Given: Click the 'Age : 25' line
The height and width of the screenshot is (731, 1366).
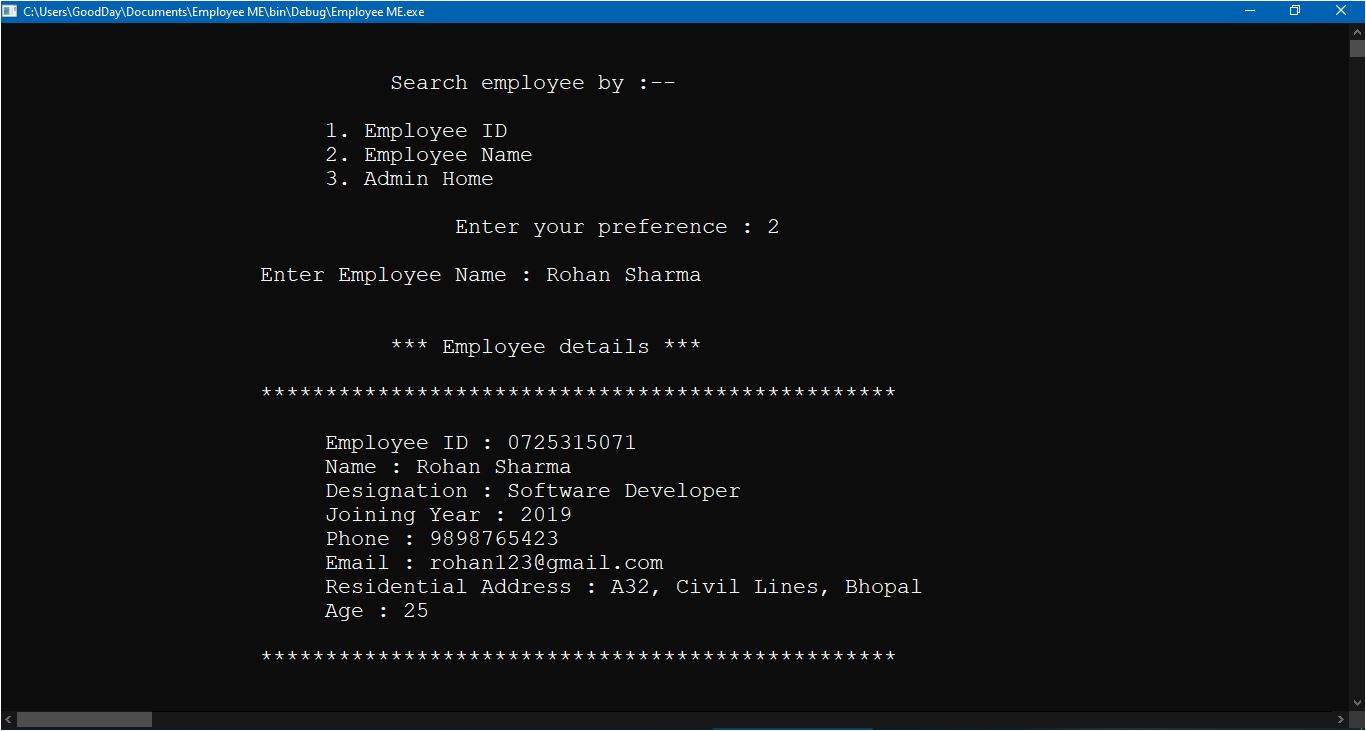Looking at the screenshot, I should 377,611.
